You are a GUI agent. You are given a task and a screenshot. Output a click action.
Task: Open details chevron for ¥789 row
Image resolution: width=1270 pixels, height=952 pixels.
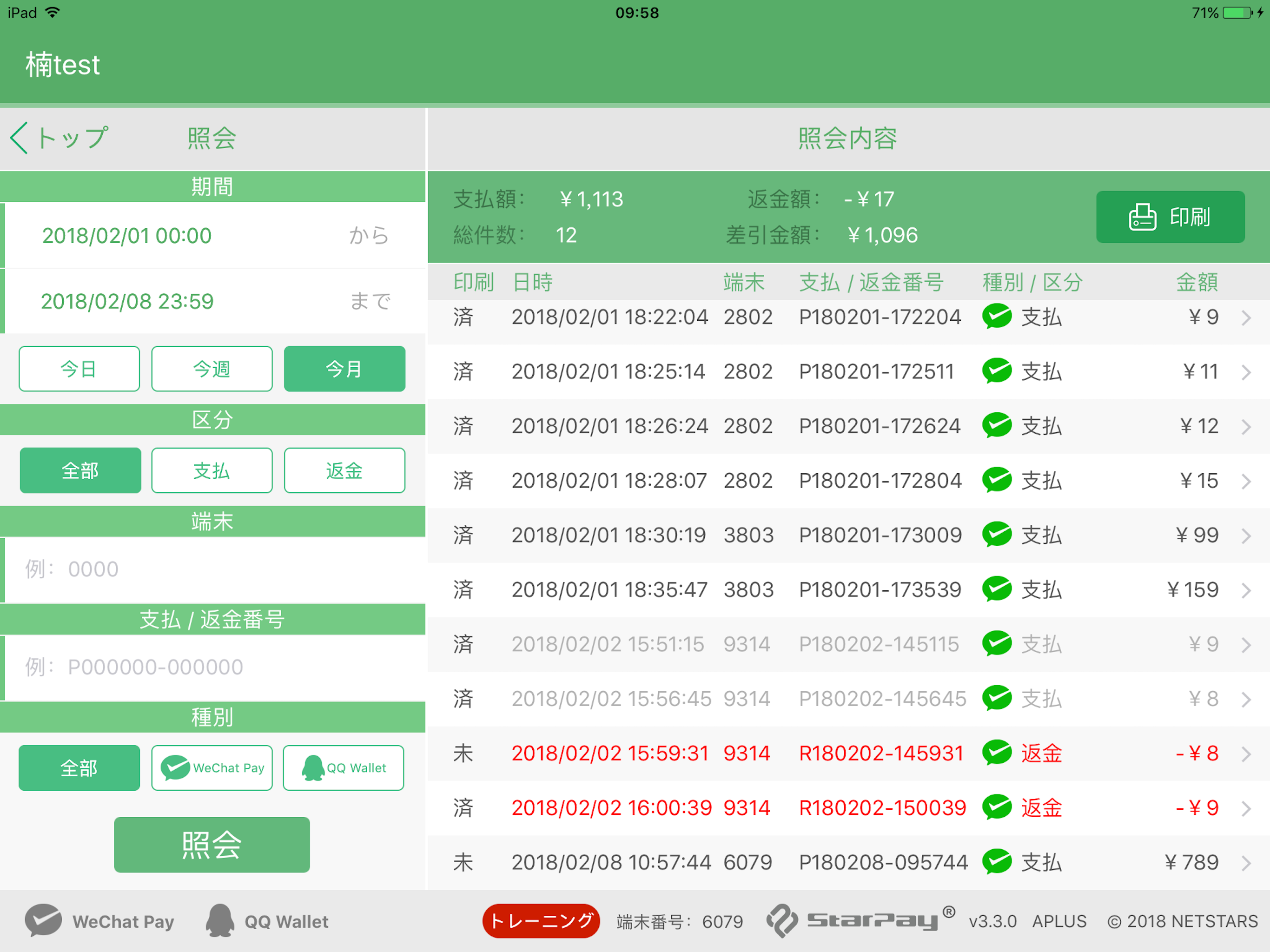pyautogui.click(x=1246, y=863)
